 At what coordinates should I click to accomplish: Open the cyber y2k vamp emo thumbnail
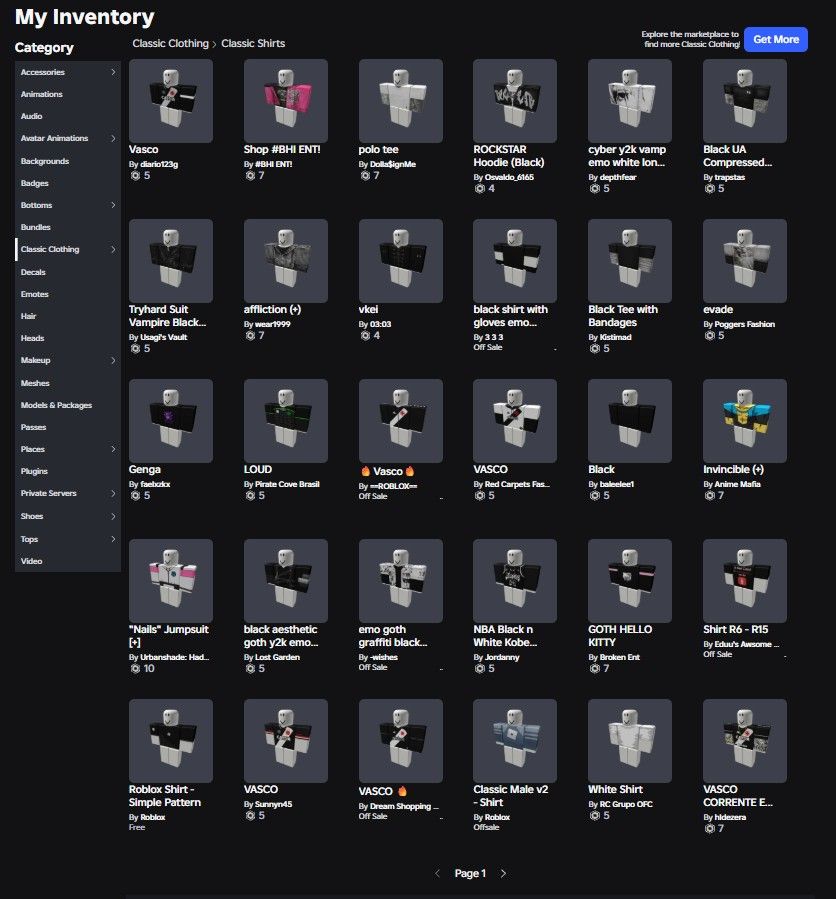coord(630,100)
